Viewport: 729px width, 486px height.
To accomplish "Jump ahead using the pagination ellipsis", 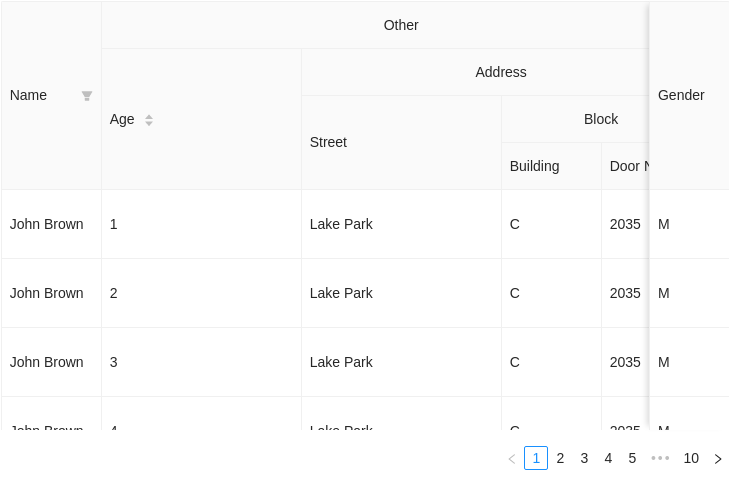I will click(x=660, y=458).
